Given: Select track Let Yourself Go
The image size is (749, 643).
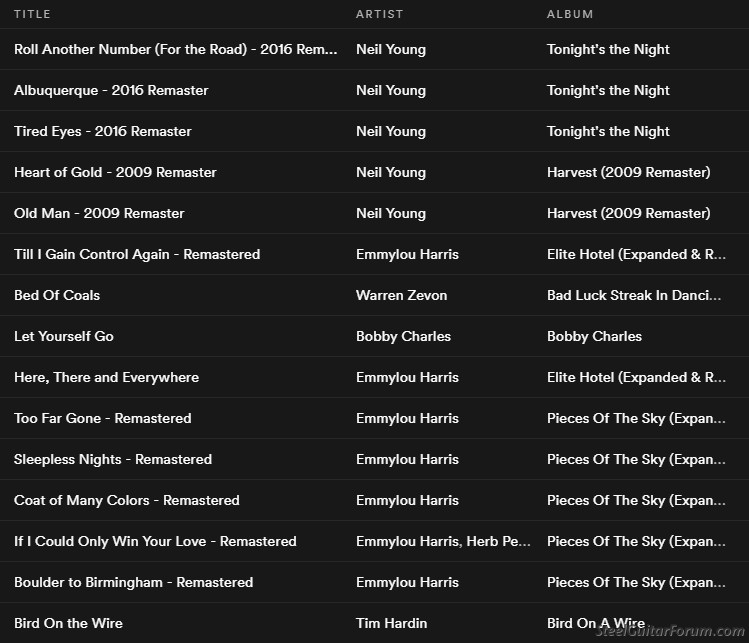Looking at the screenshot, I should point(64,336).
